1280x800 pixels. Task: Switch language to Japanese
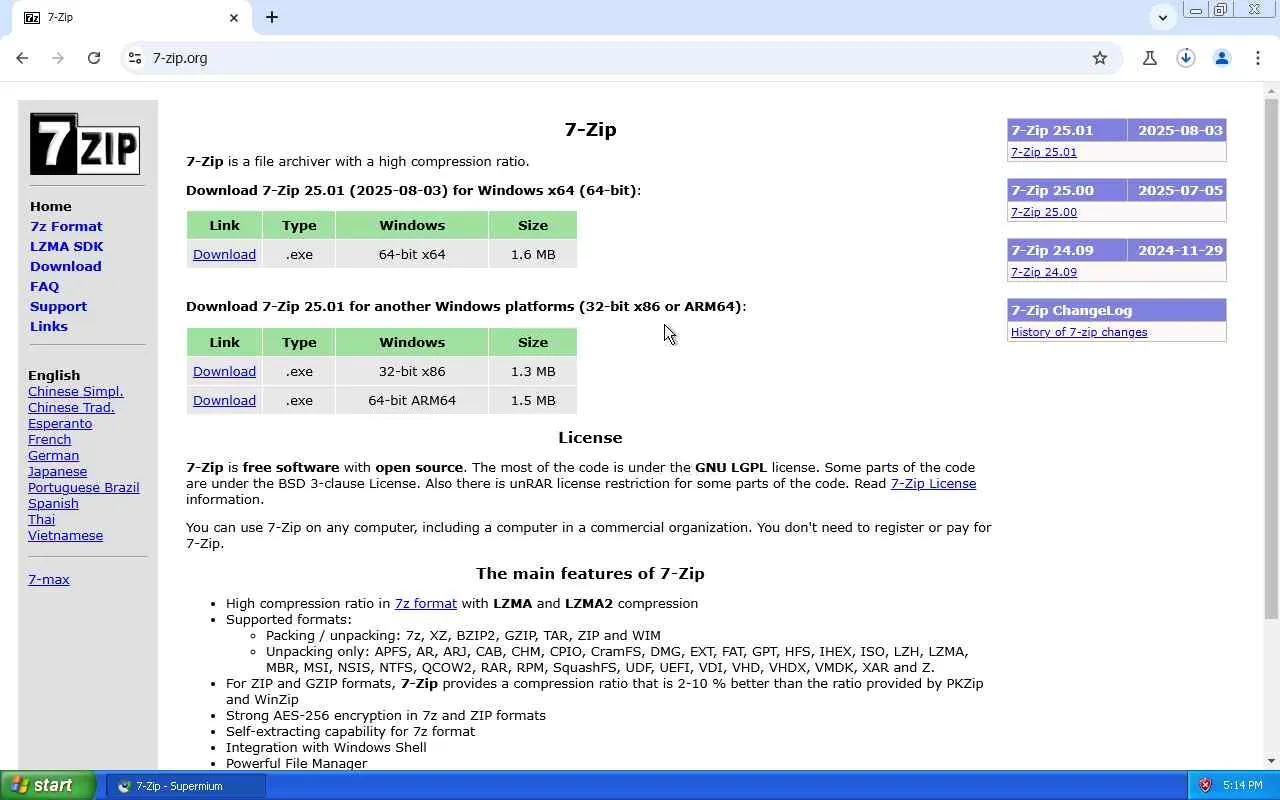57,471
